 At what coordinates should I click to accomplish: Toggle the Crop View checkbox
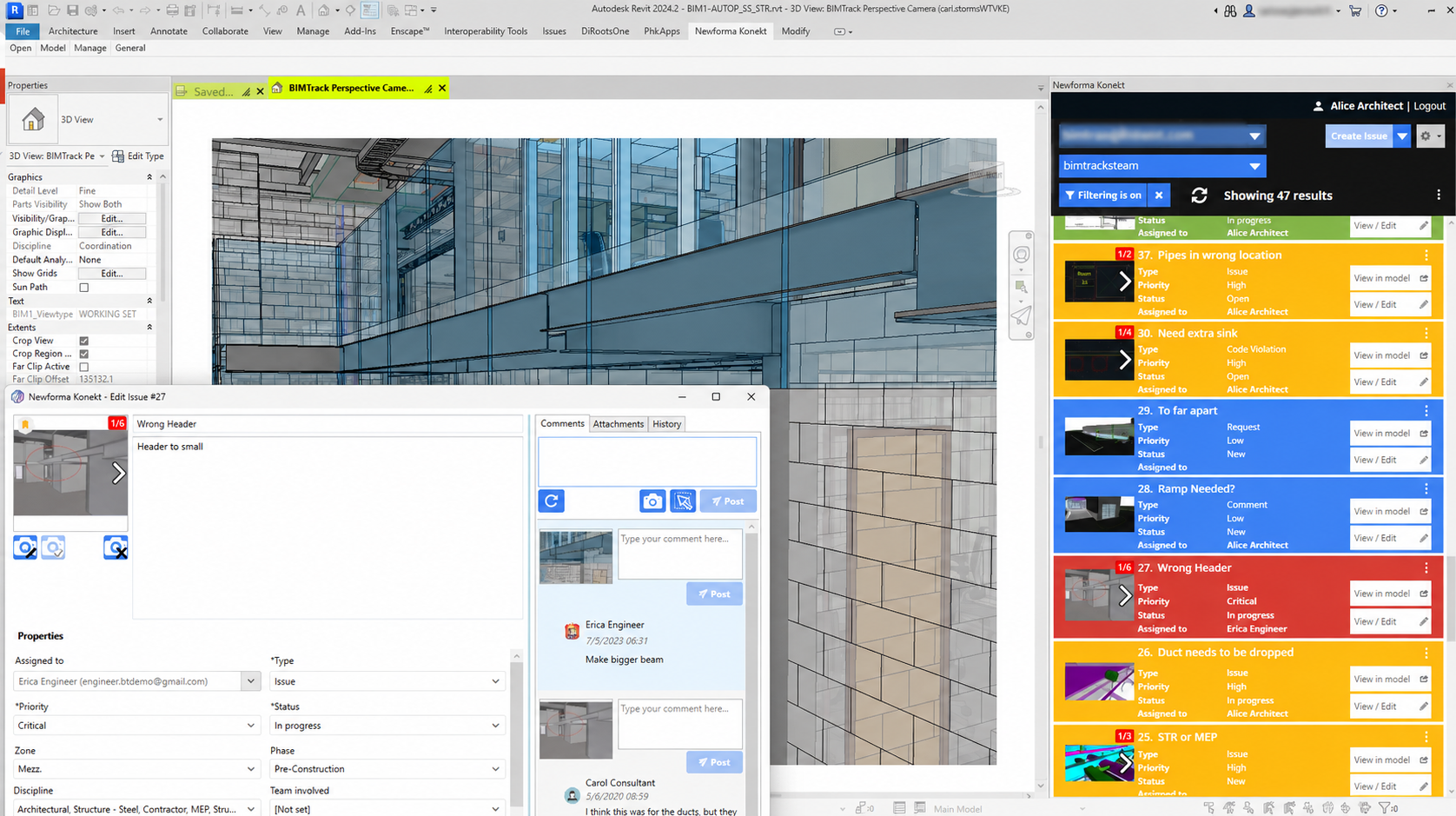coord(84,341)
